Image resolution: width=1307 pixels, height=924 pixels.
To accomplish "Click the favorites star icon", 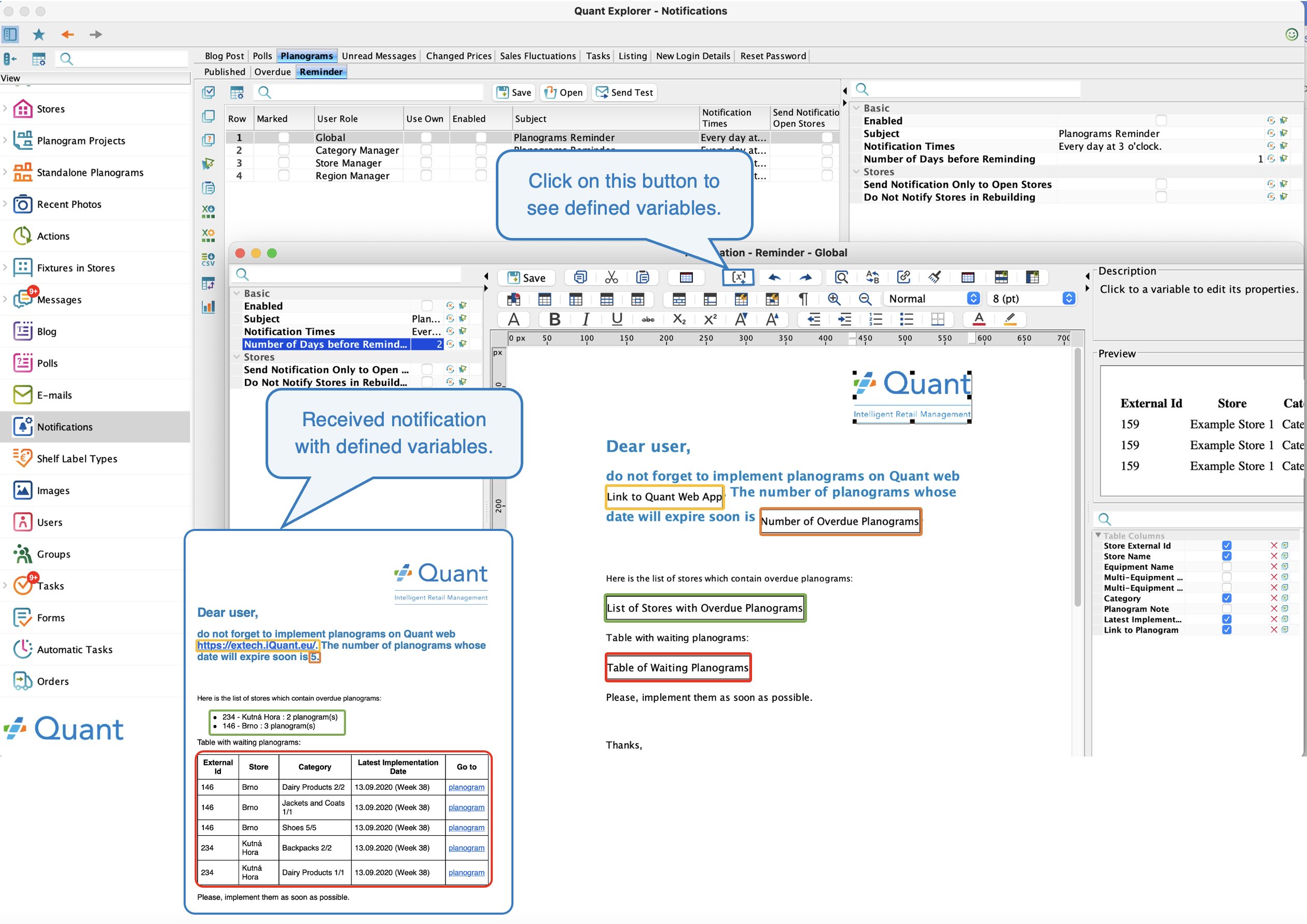I will [39, 34].
